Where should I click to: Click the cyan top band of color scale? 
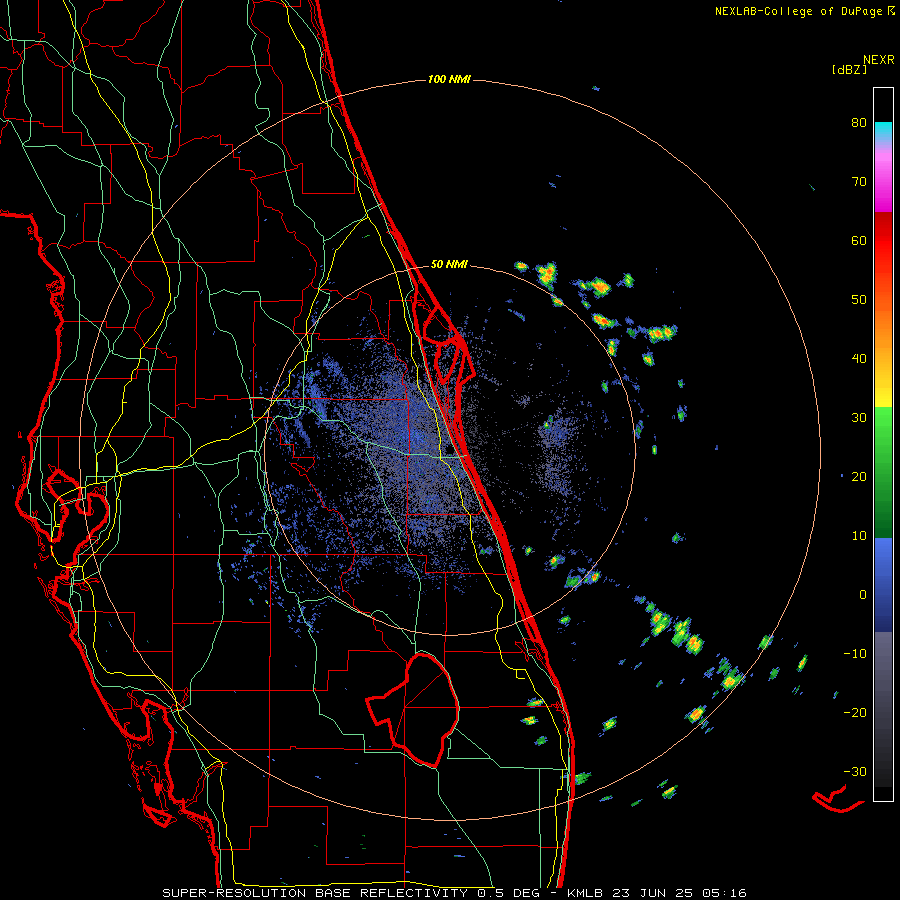pyautogui.click(x=883, y=131)
